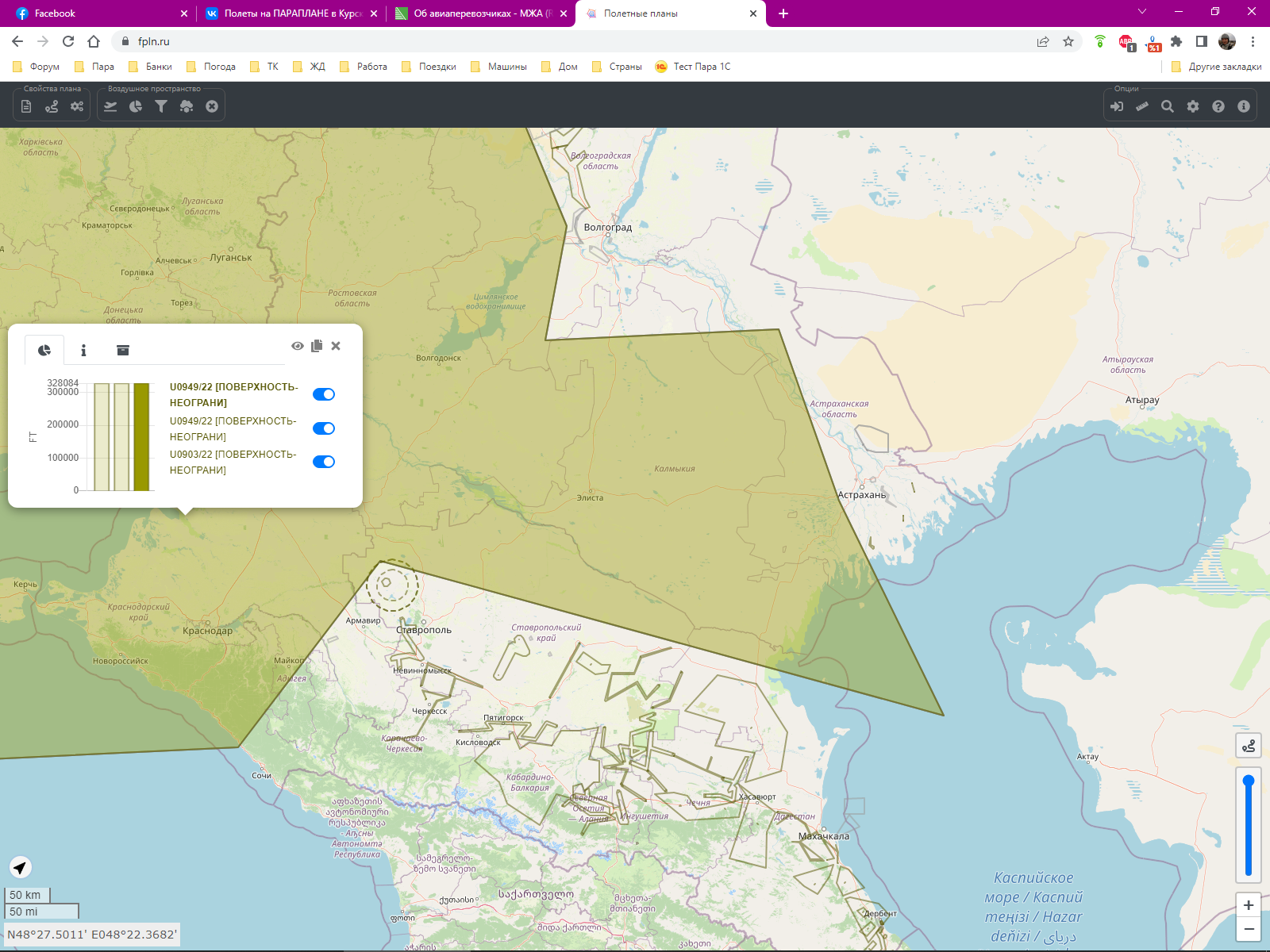Switch to the info tab in popup

point(83,350)
